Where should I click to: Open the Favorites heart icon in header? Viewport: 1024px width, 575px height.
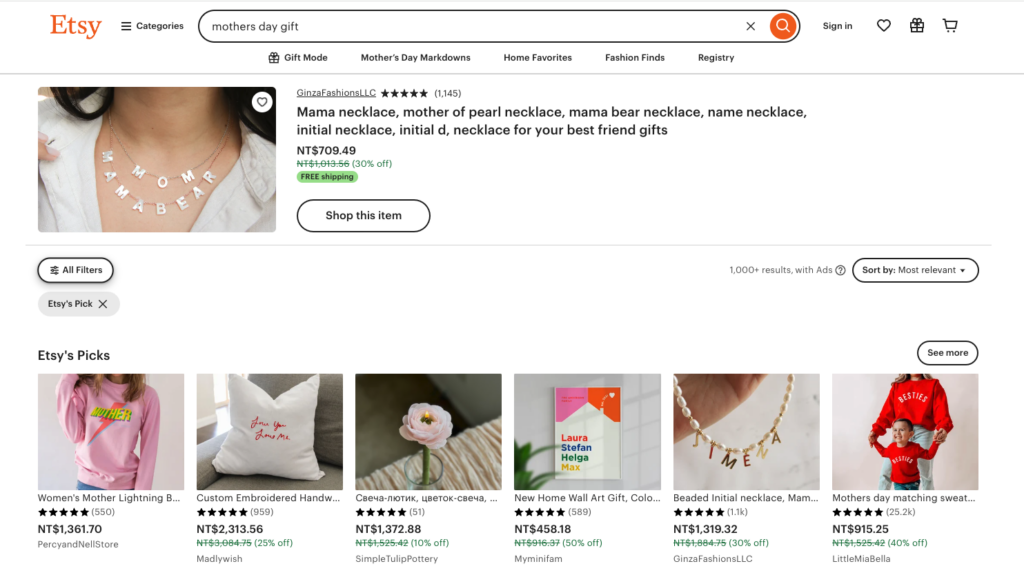pyautogui.click(x=883, y=26)
